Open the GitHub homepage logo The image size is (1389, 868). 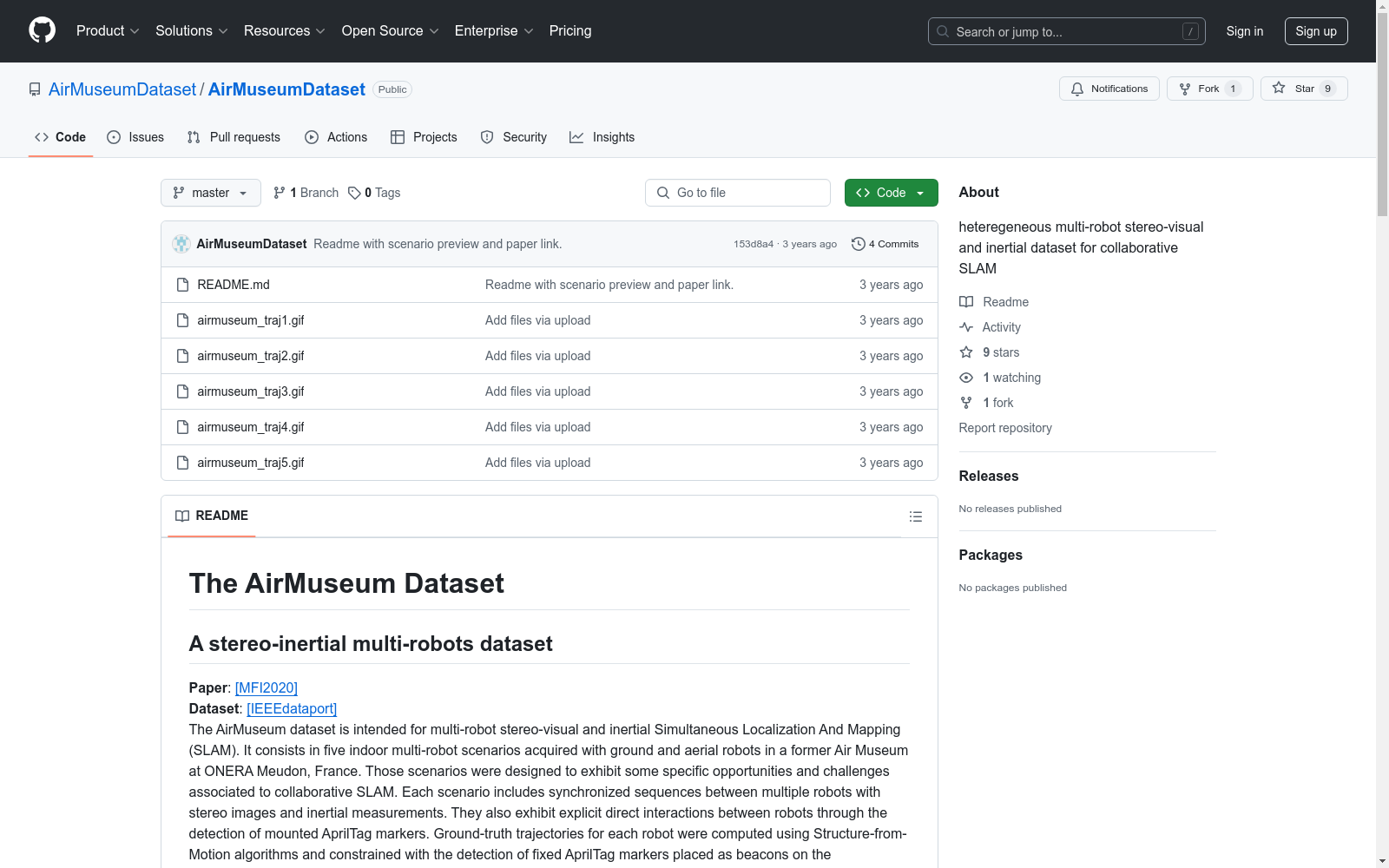click(42, 30)
